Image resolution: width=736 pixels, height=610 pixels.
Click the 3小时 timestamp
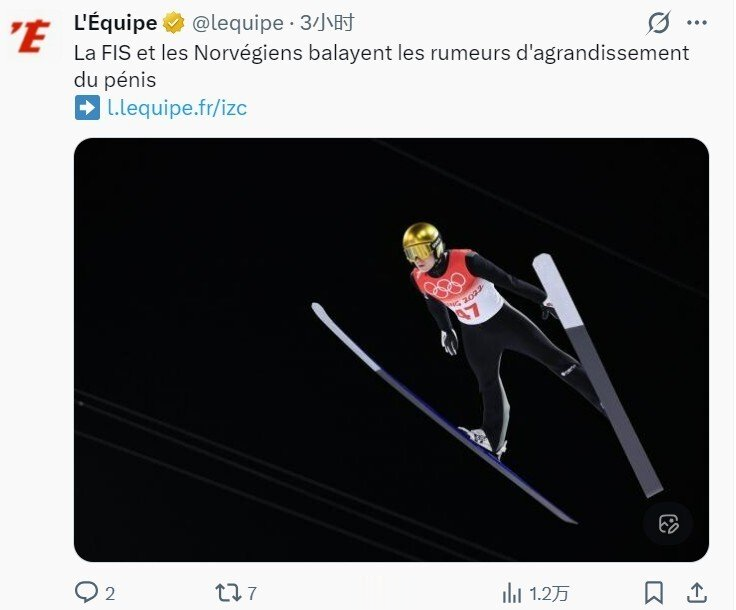[x=327, y=23]
